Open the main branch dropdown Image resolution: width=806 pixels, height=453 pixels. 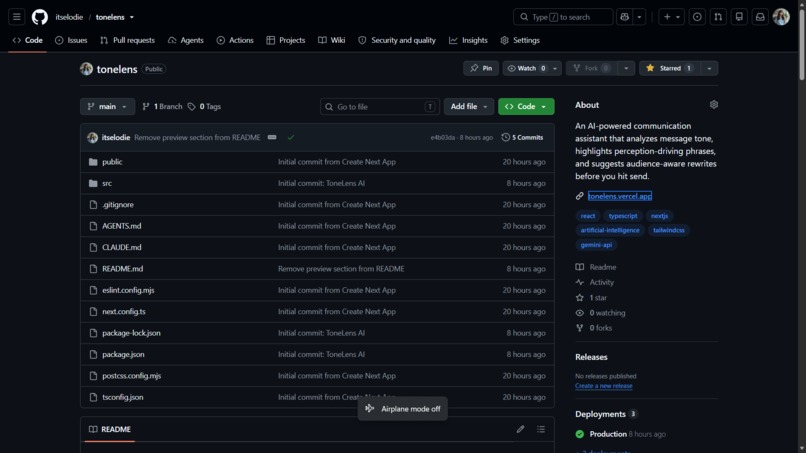107,106
